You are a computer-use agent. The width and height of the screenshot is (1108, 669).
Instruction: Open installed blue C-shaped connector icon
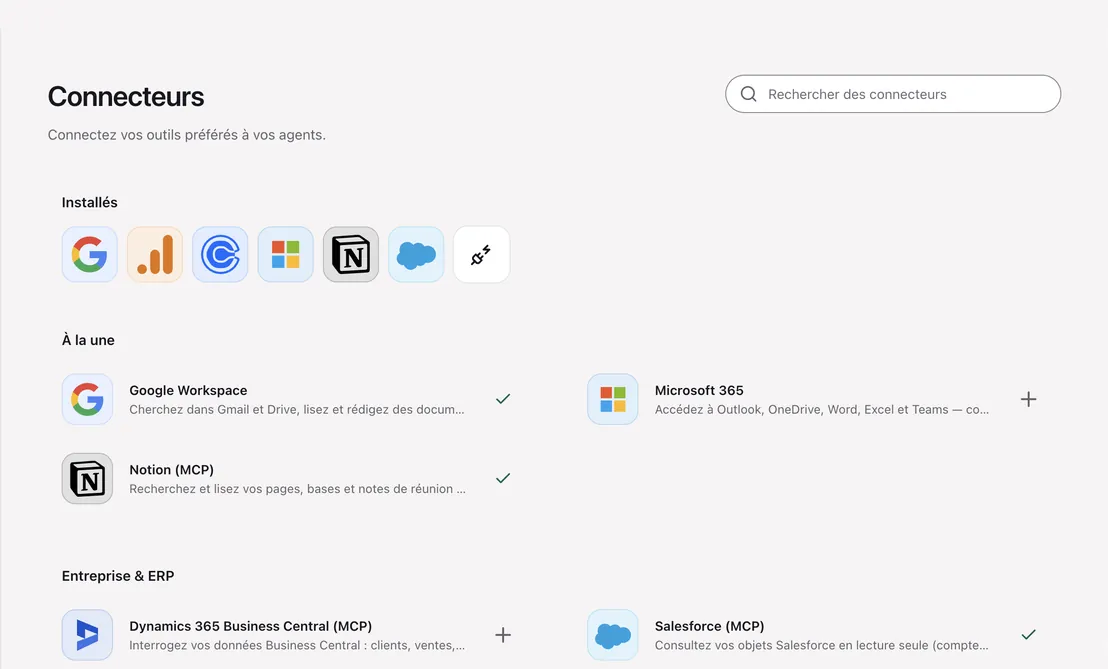tap(220, 254)
